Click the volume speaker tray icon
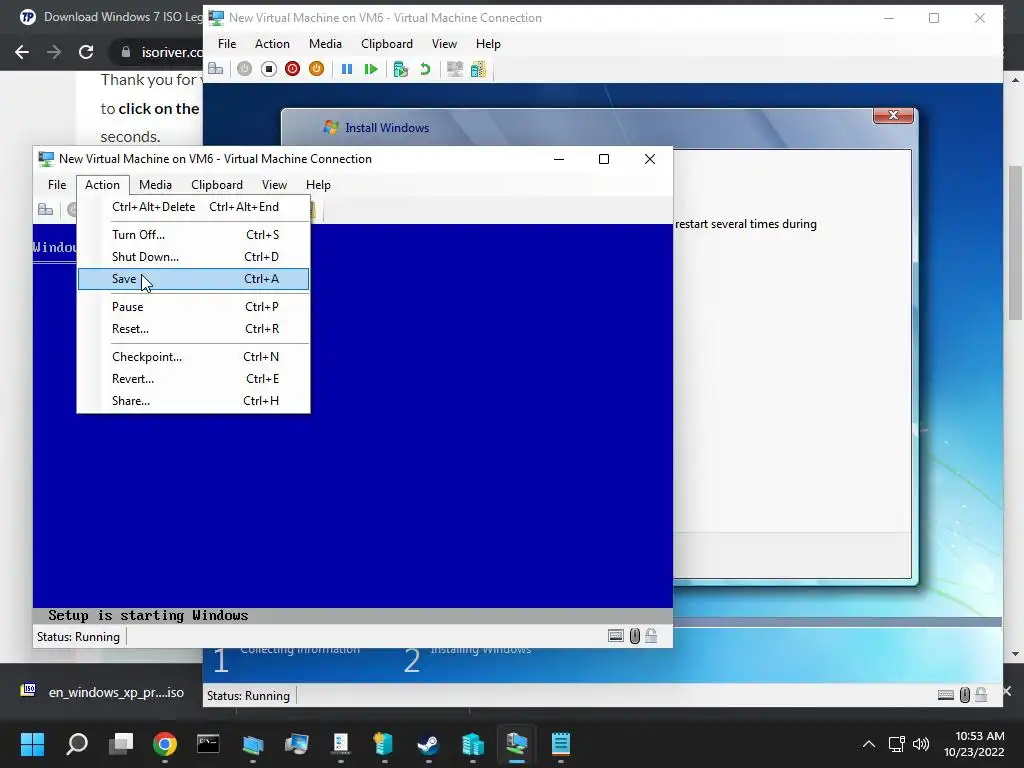 [x=921, y=744]
